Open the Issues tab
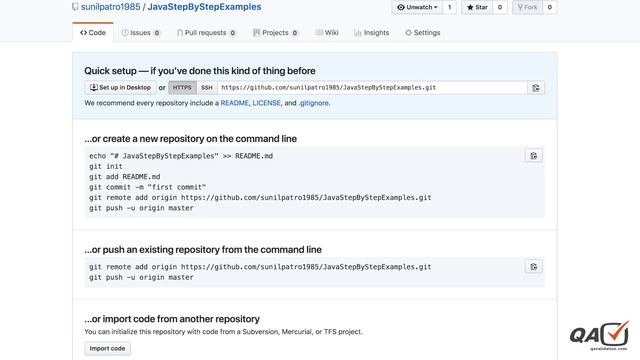640x360 pixels. (x=141, y=33)
